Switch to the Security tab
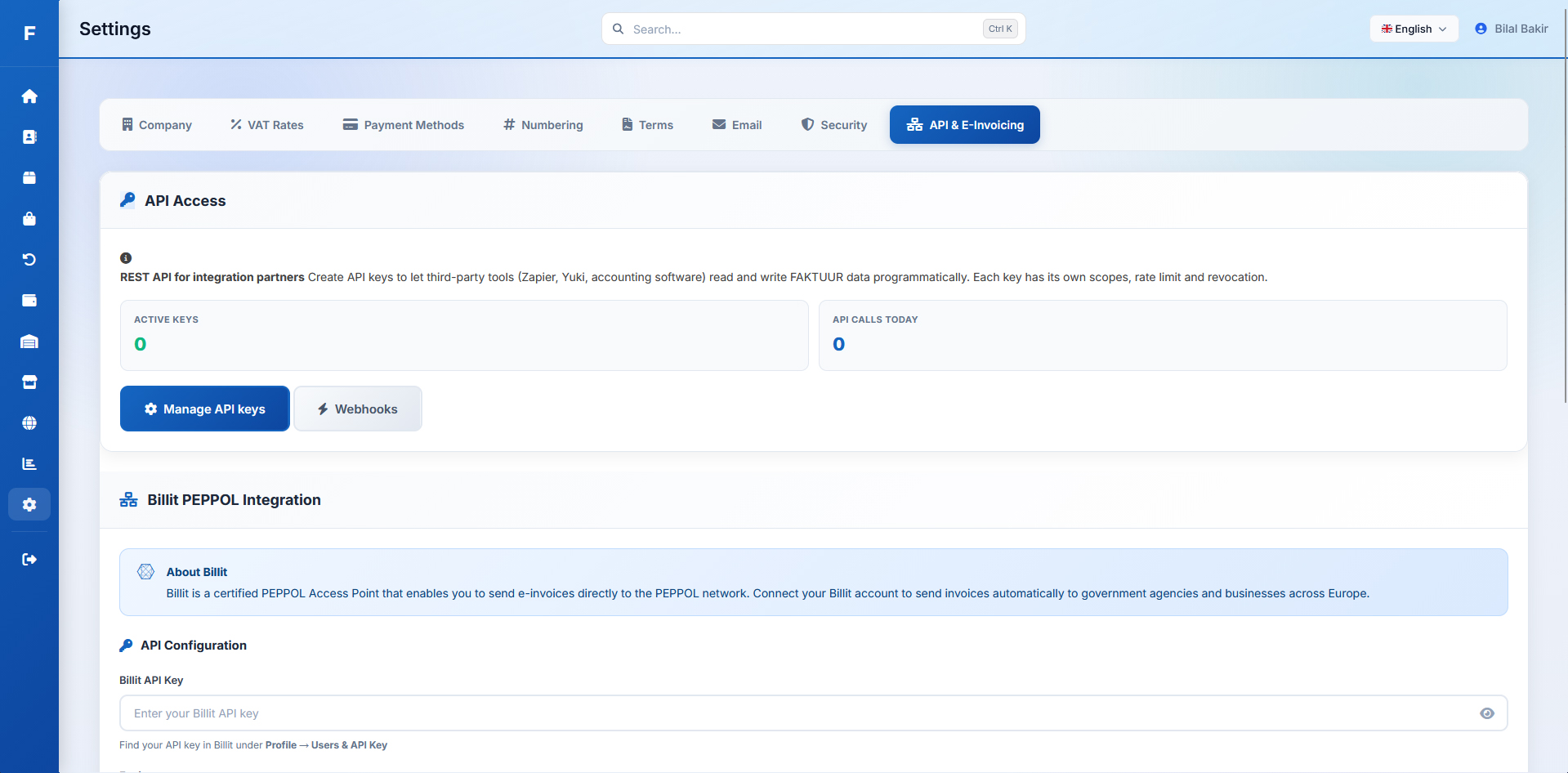Screen dimensions: 1568x773 (834, 125)
